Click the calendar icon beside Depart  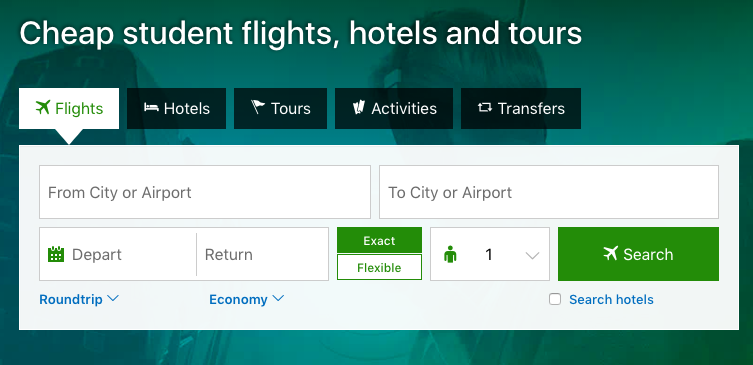[56, 254]
